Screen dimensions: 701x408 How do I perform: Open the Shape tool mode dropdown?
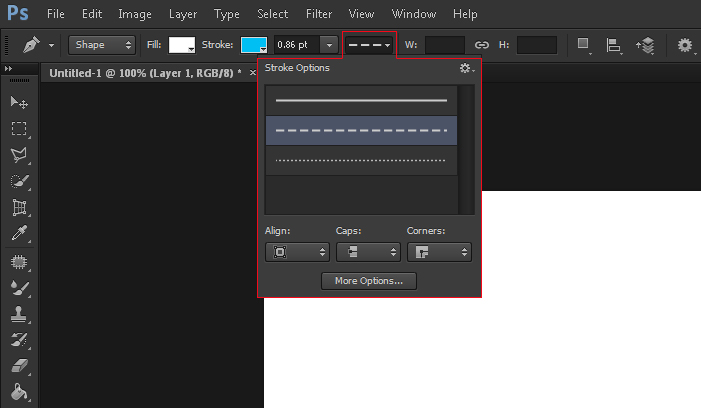[102, 45]
